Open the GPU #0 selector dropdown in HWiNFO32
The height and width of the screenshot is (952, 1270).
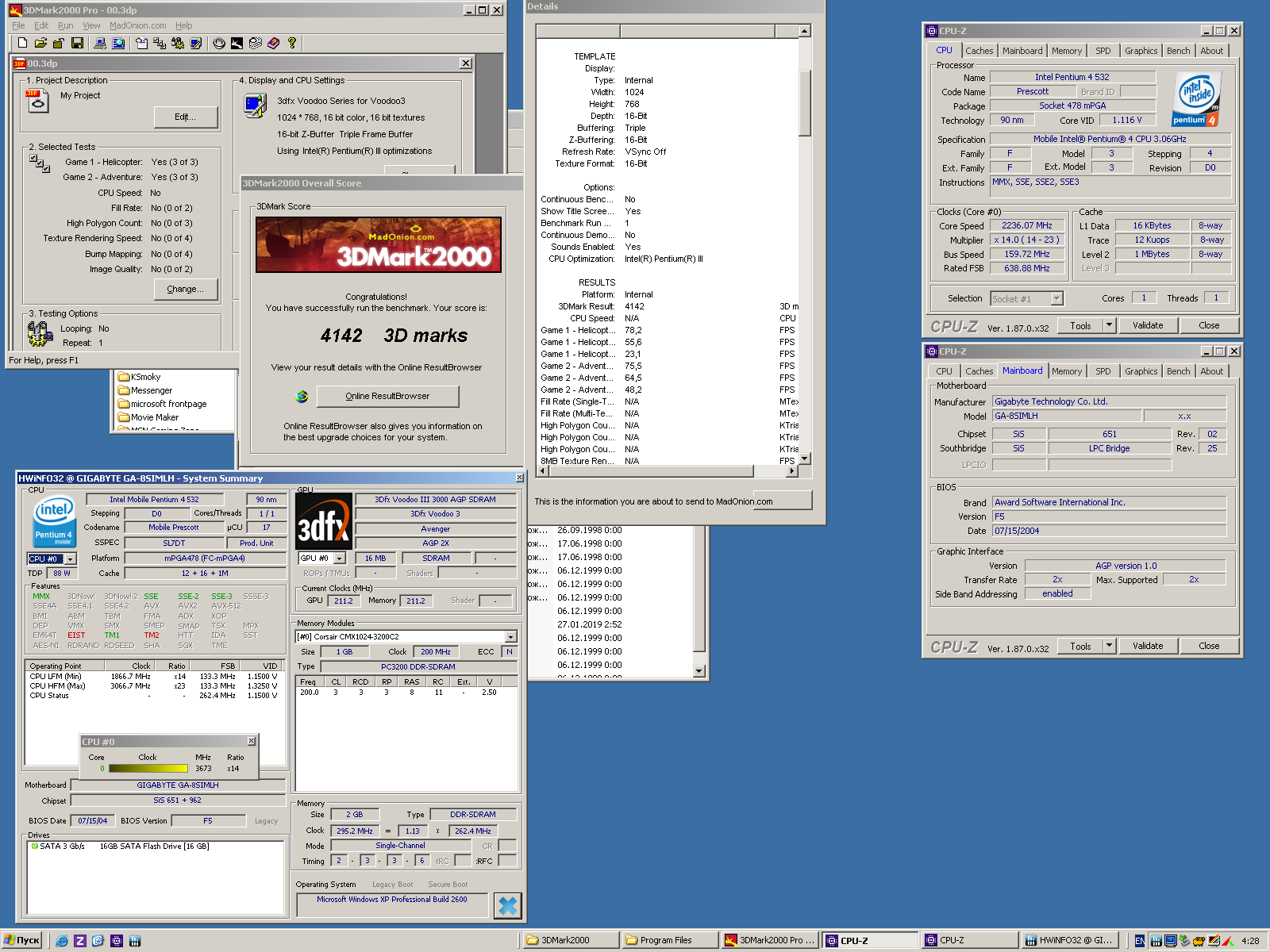pyautogui.click(x=340, y=559)
